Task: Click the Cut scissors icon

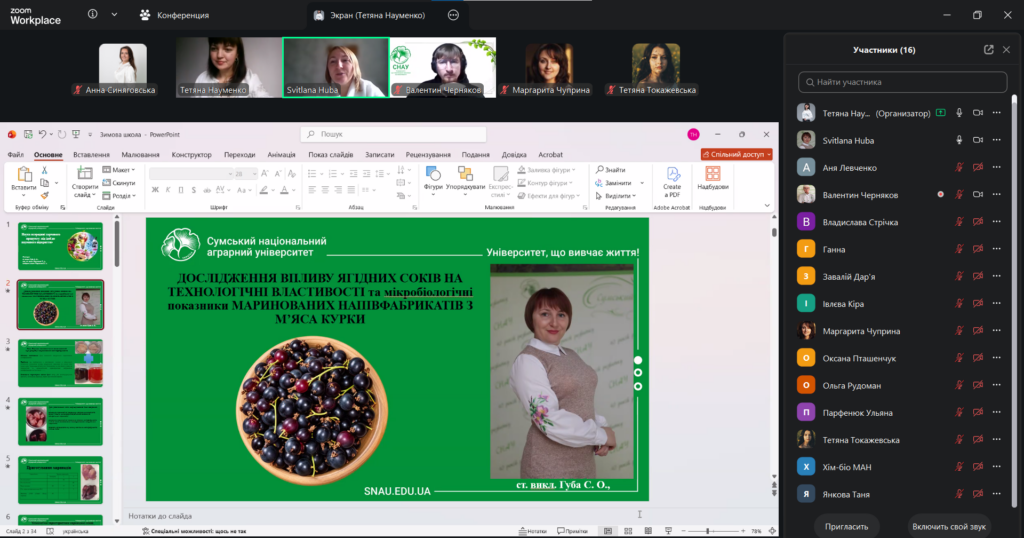Action: [44, 170]
